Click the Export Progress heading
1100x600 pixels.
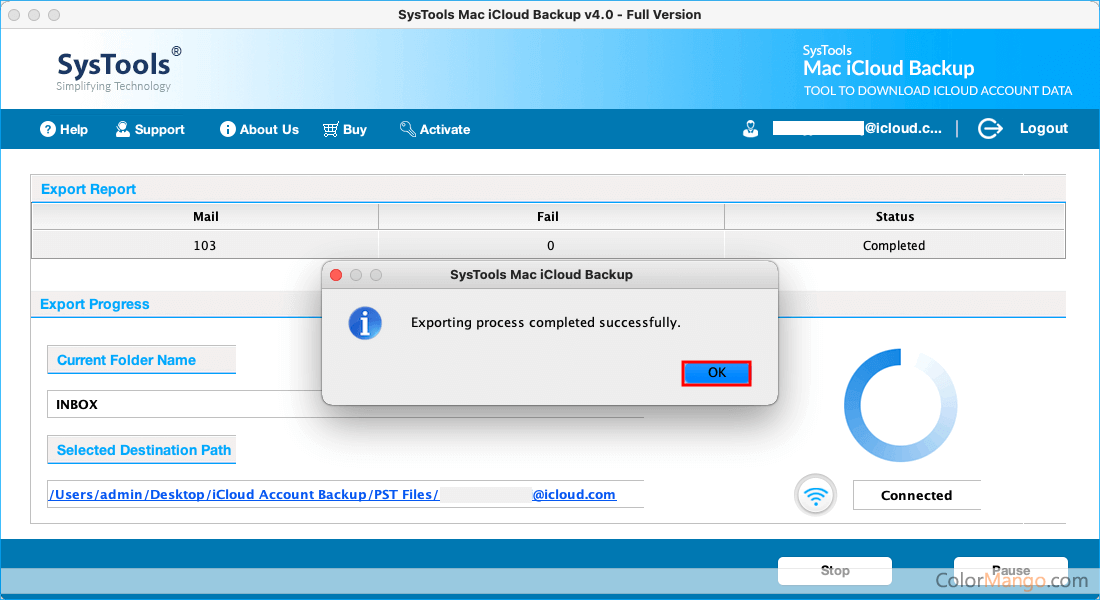coord(95,305)
